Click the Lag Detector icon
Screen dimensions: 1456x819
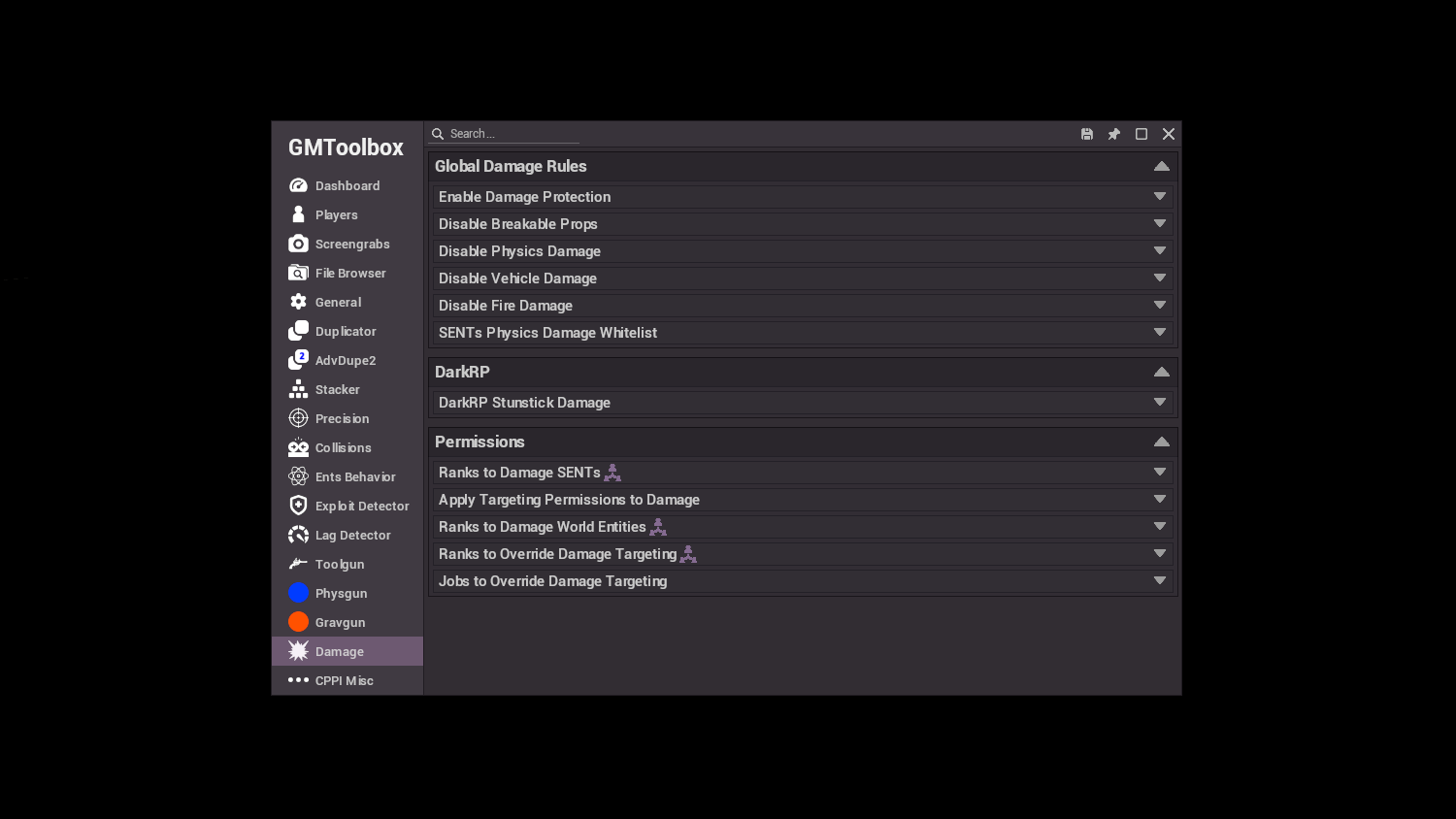pyautogui.click(x=298, y=535)
